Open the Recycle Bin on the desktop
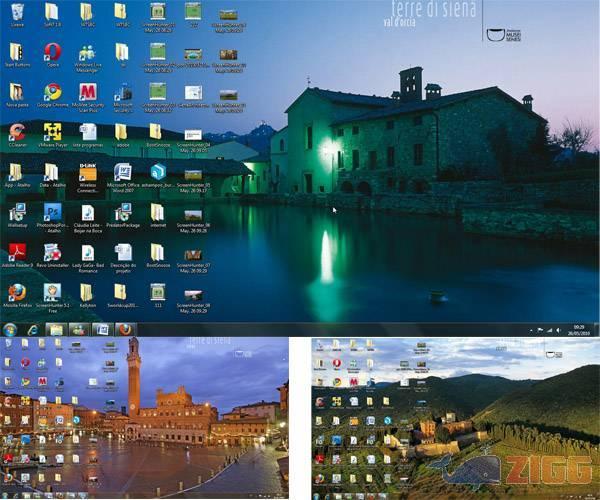 (17, 12)
